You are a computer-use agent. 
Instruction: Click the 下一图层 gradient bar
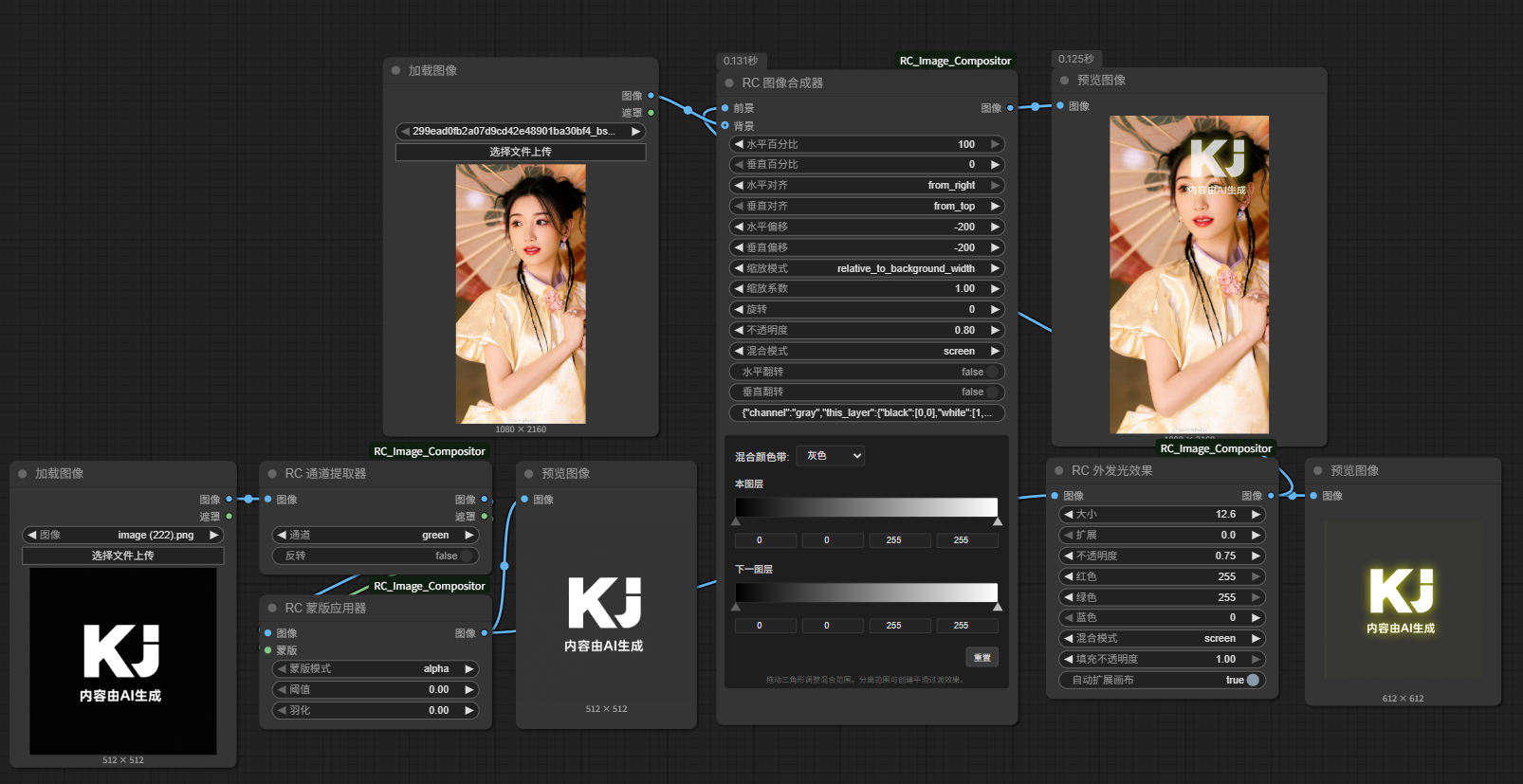(x=867, y=593)
